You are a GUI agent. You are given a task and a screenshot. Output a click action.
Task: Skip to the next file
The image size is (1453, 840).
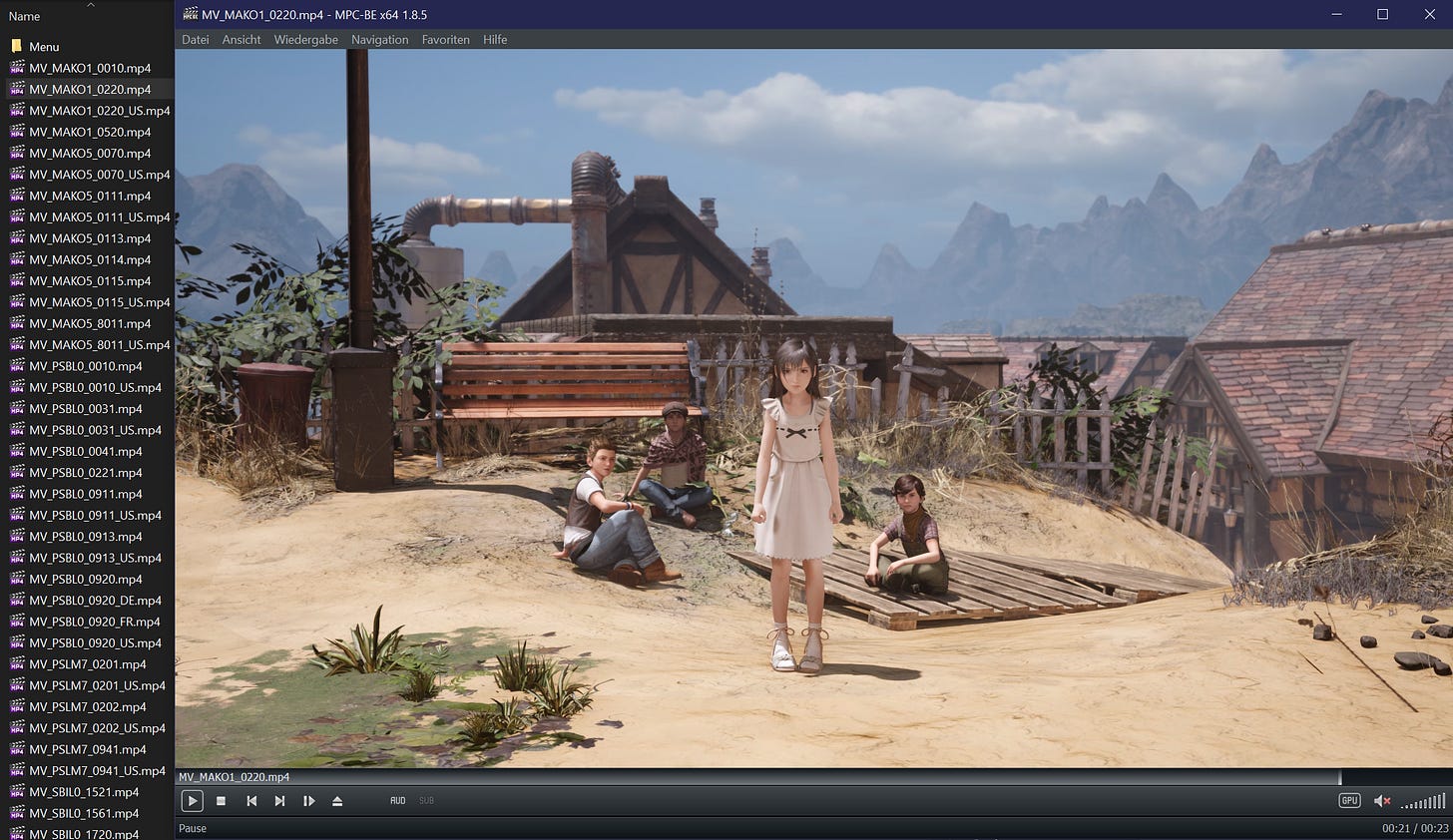pos(280,800)
